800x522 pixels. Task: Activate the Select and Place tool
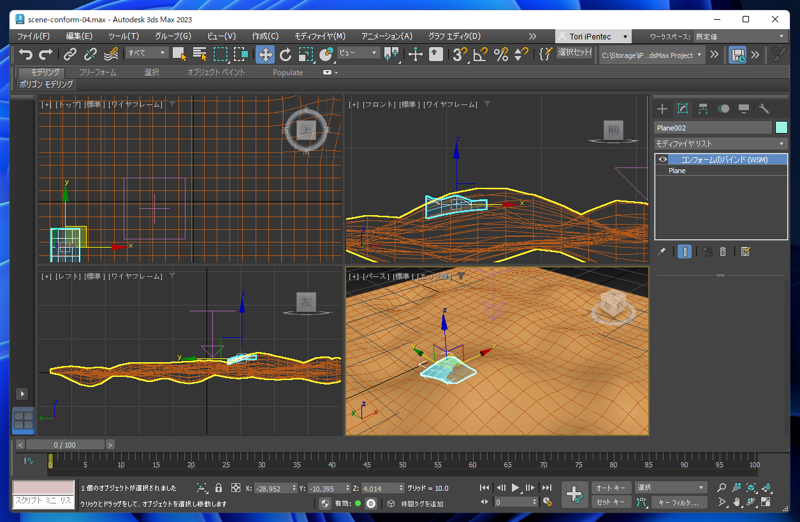(x=326, y=54)
